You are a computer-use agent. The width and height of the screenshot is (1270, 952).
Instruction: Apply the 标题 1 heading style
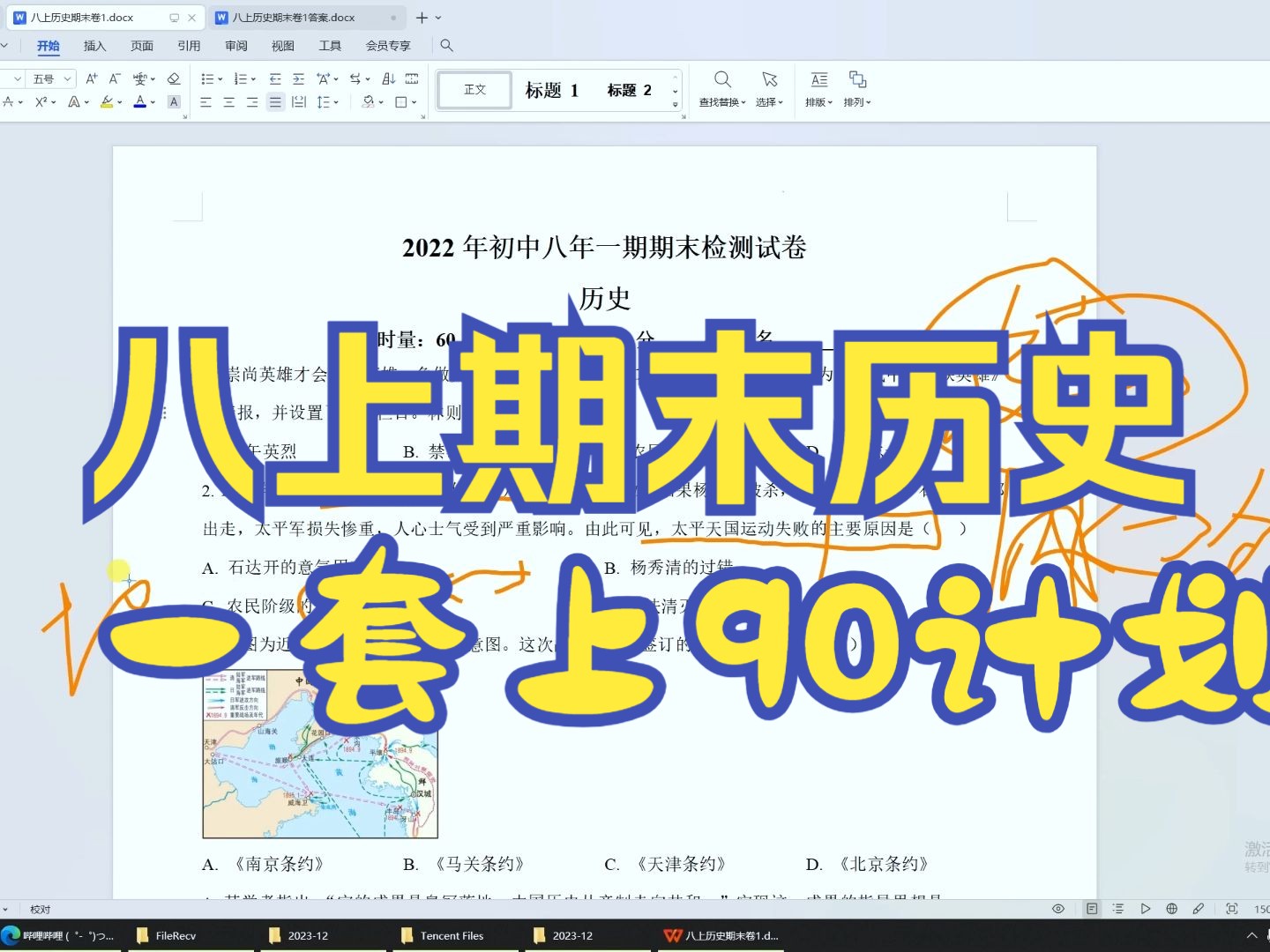pyautogui.click(x=552, y=90)
